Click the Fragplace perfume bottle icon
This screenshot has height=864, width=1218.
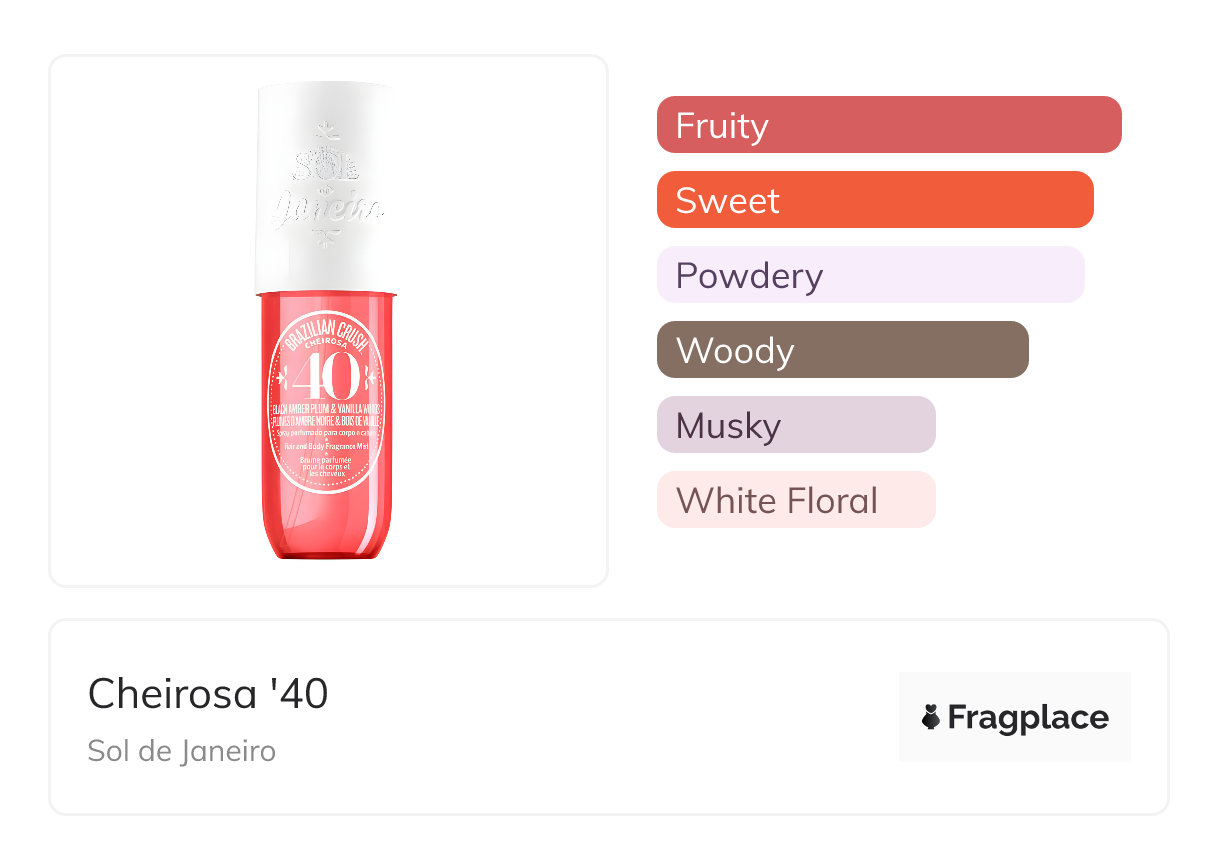click(x=931, y=717)
